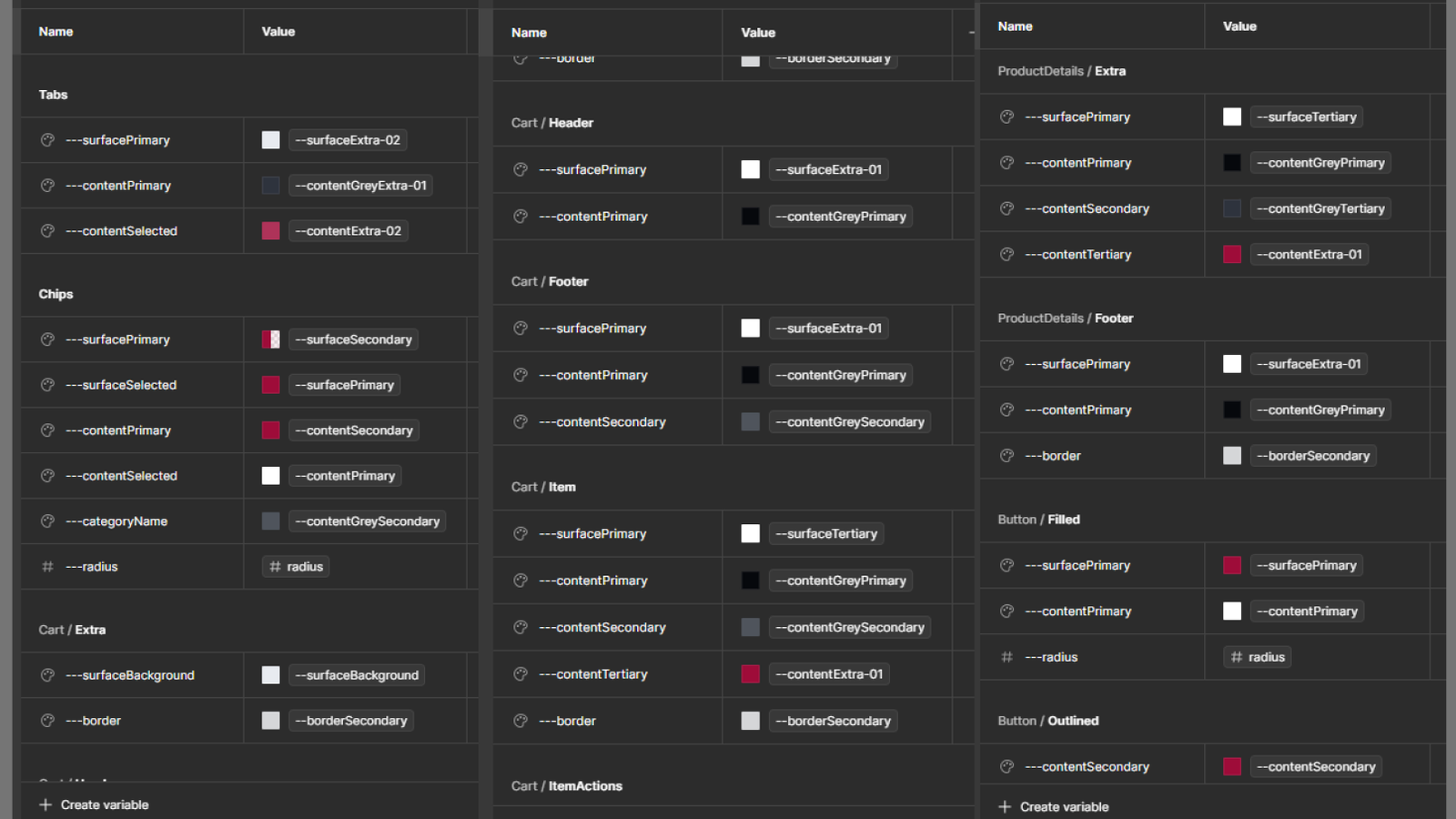The height and width of the screenshot is (819, 1456).
Task: Click the surfaceTertiary chip in Cart Item
Action: (826, 534)
